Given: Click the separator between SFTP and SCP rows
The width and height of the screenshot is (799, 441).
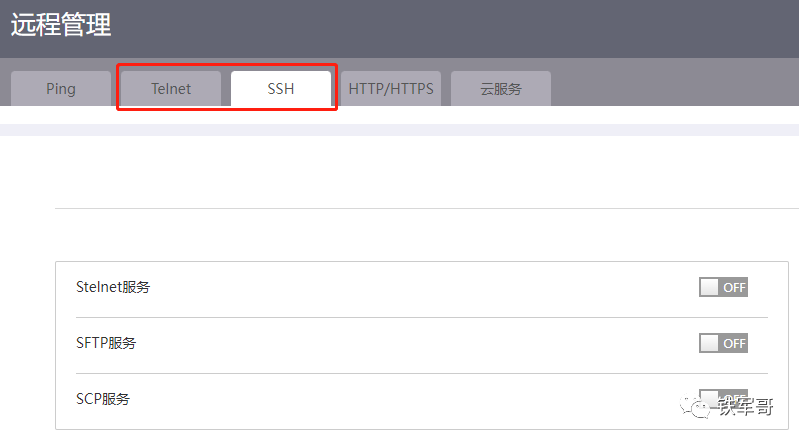Looking at the screenshot, I should (410, 373).
